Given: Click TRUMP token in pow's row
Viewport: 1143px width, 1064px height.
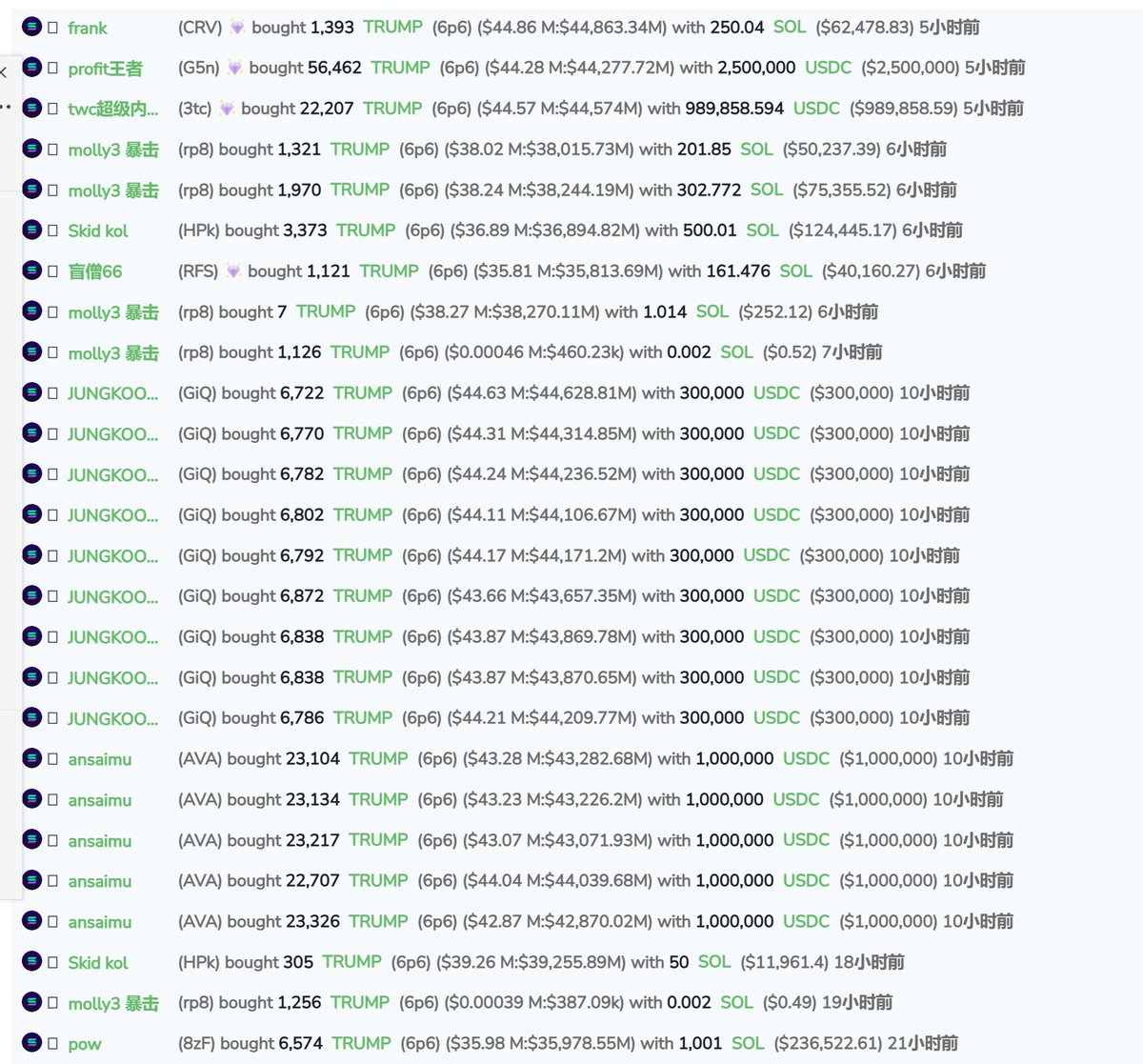Looking at the screenshot, I should [361, 1043].
